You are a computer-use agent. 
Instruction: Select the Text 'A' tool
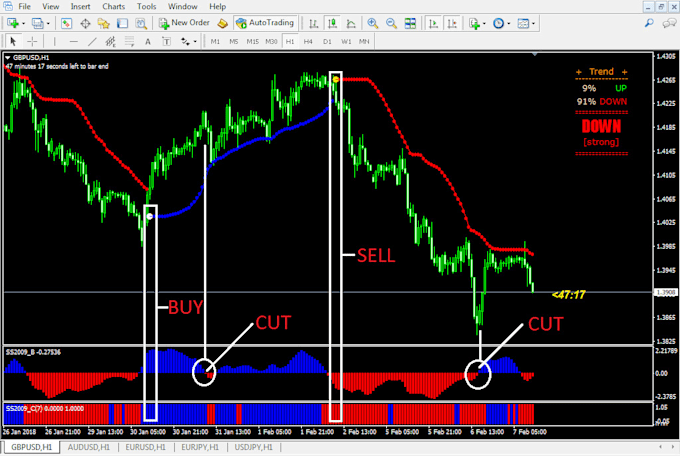148,42
